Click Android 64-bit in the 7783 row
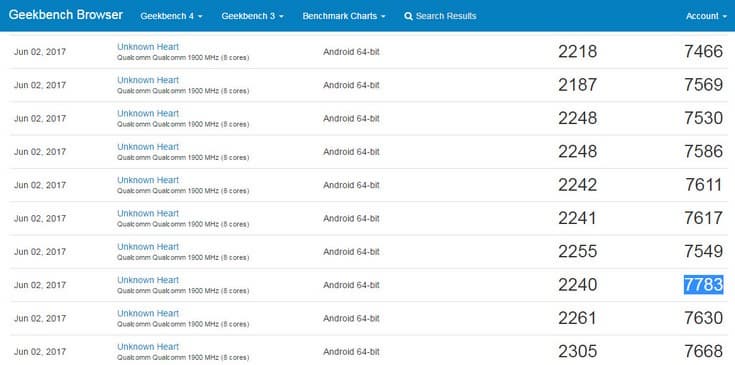The height and width of the screenshot is (365, 735). (x=351, y=285)
